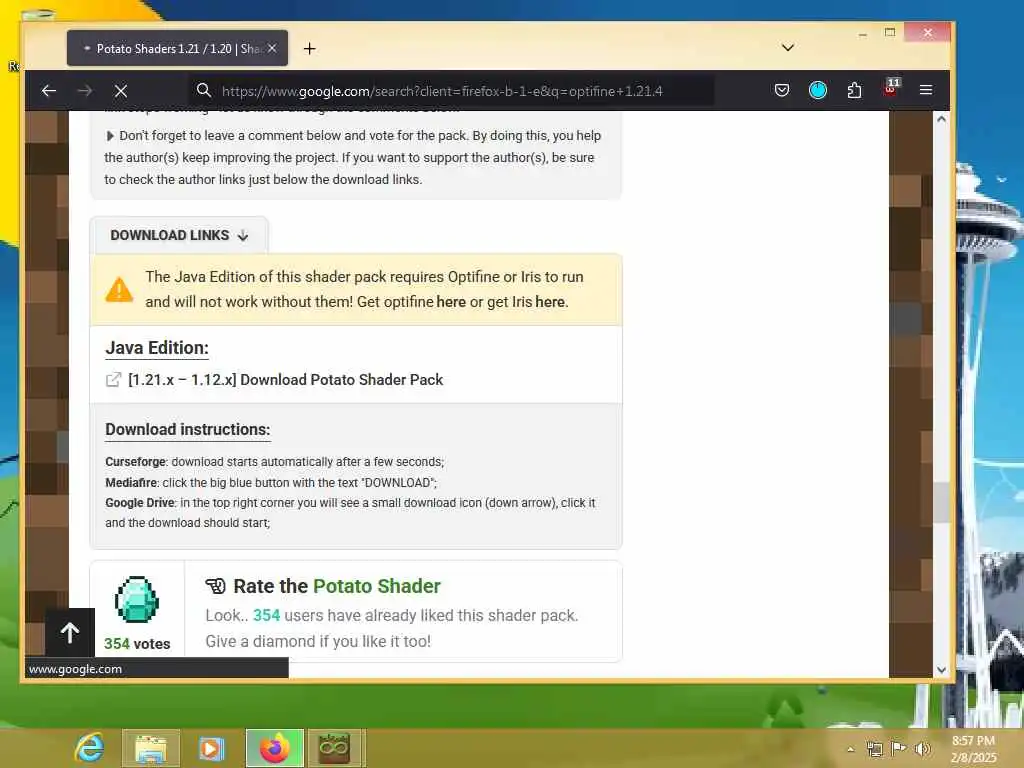1024x768 pixels.
Task: Click the scrollbar up arrow
Action: coord(941,119)
